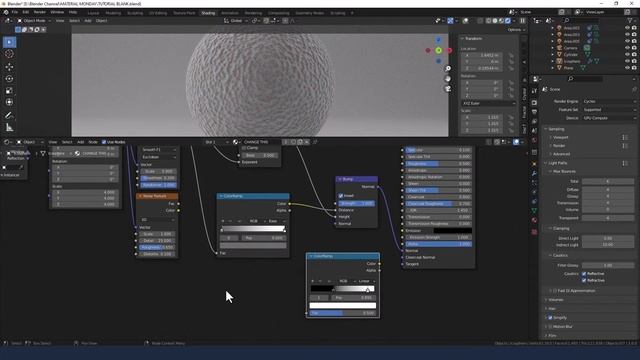The image size is (640, 360).
Task: Switch to the Layout workspace tab
Action: 93,13
